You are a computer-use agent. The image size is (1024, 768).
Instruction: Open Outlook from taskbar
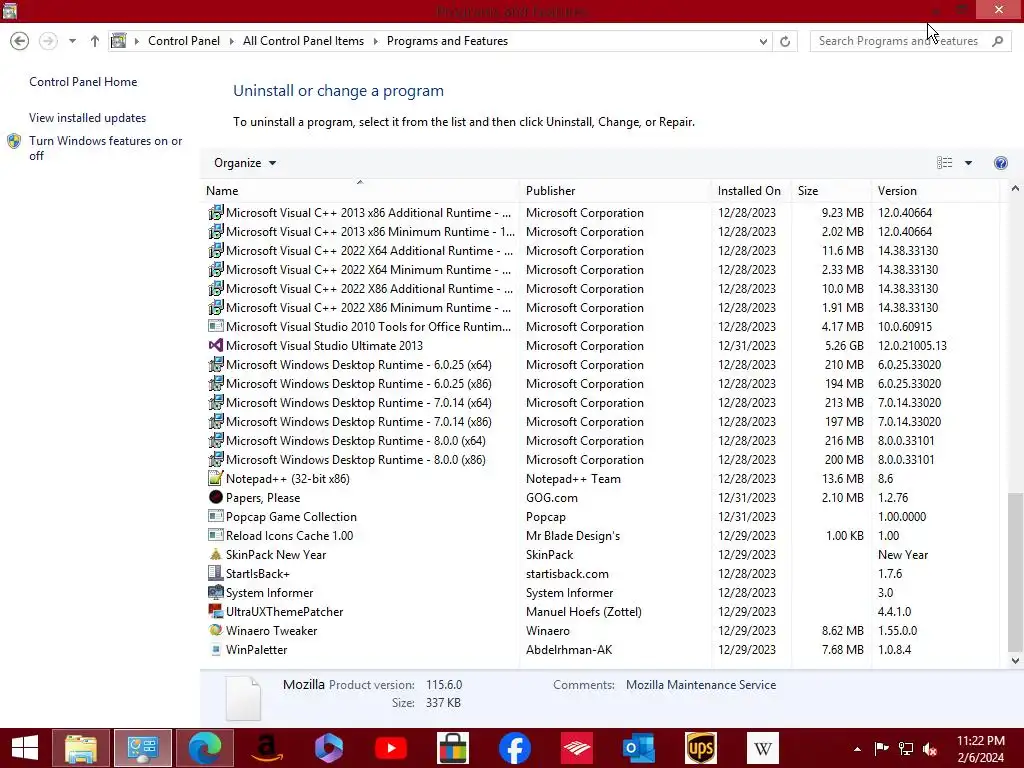coord(639,748)
